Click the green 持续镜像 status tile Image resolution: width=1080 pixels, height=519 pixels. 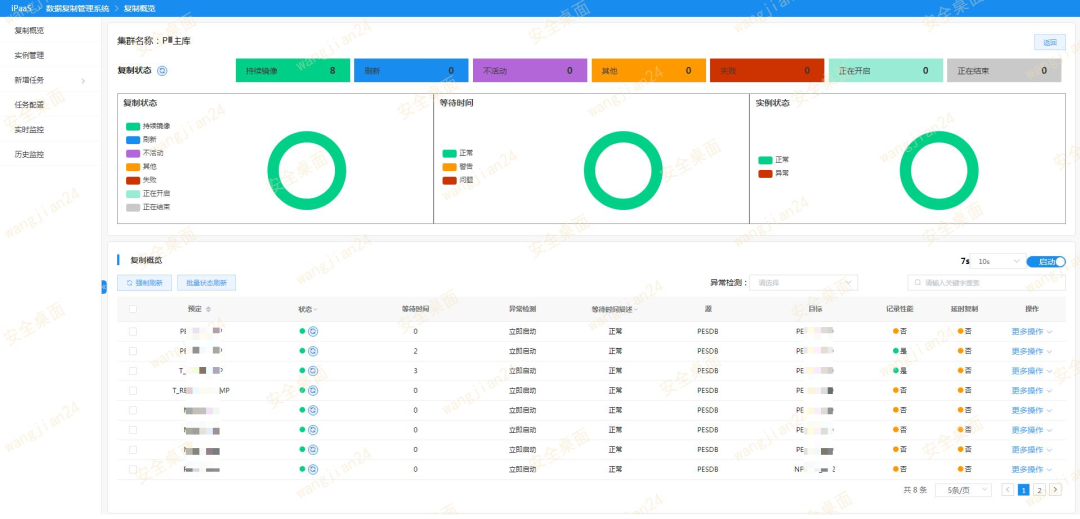tap(293, 70)
